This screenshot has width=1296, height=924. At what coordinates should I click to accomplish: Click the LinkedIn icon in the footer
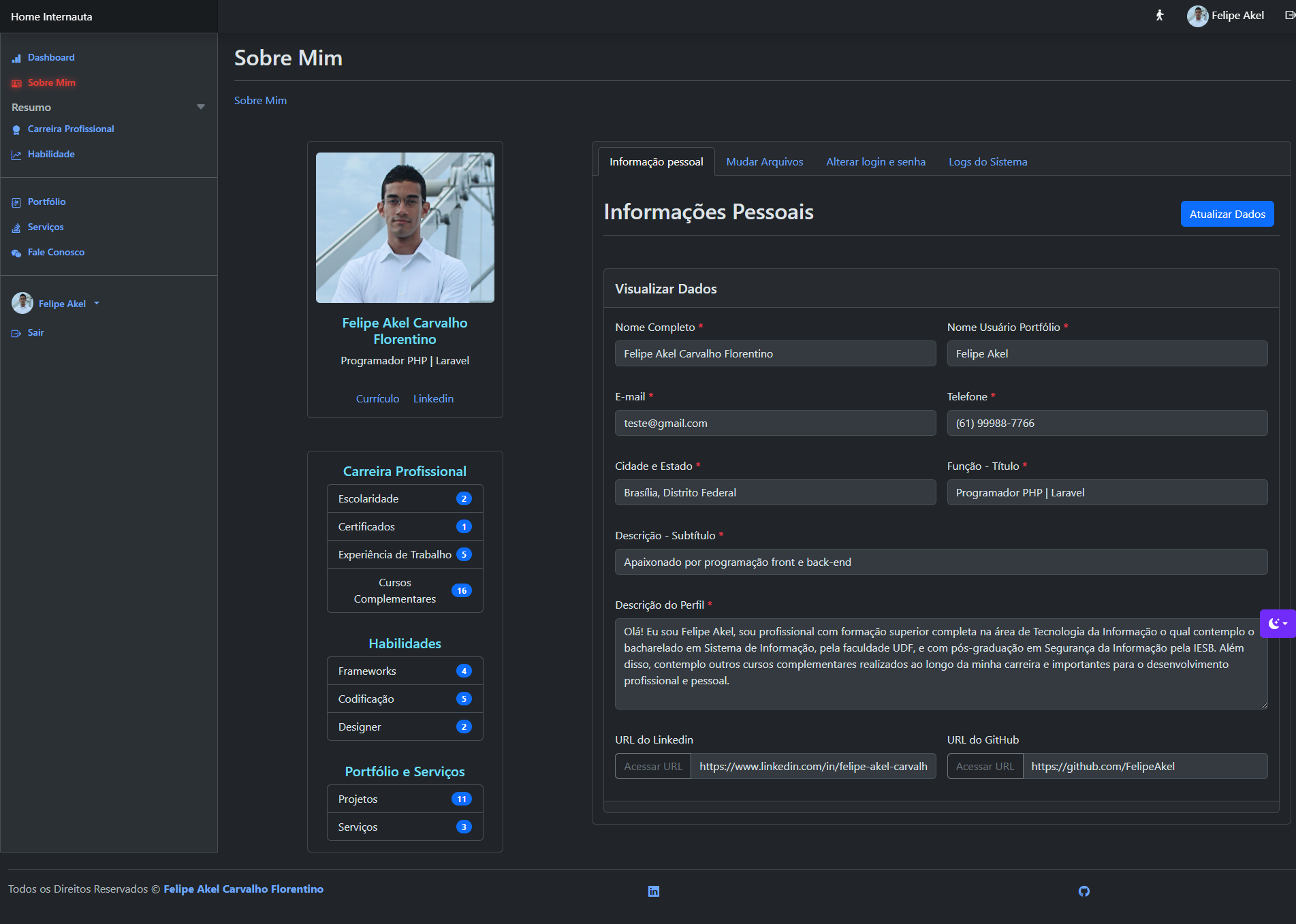[653, 891]
